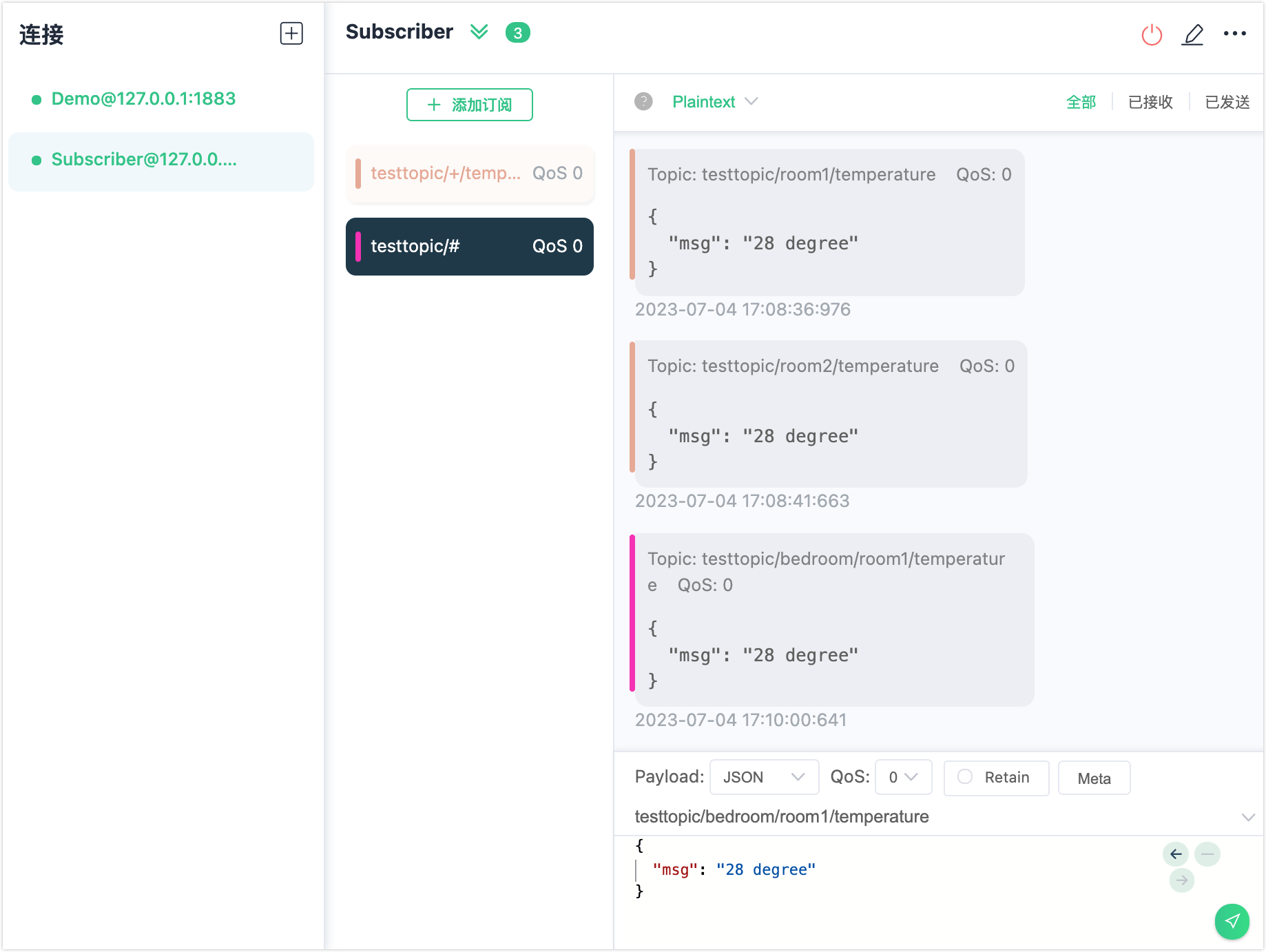
Task: Click the 添加订阅 add subscription button
Action: tap(469, 105)
